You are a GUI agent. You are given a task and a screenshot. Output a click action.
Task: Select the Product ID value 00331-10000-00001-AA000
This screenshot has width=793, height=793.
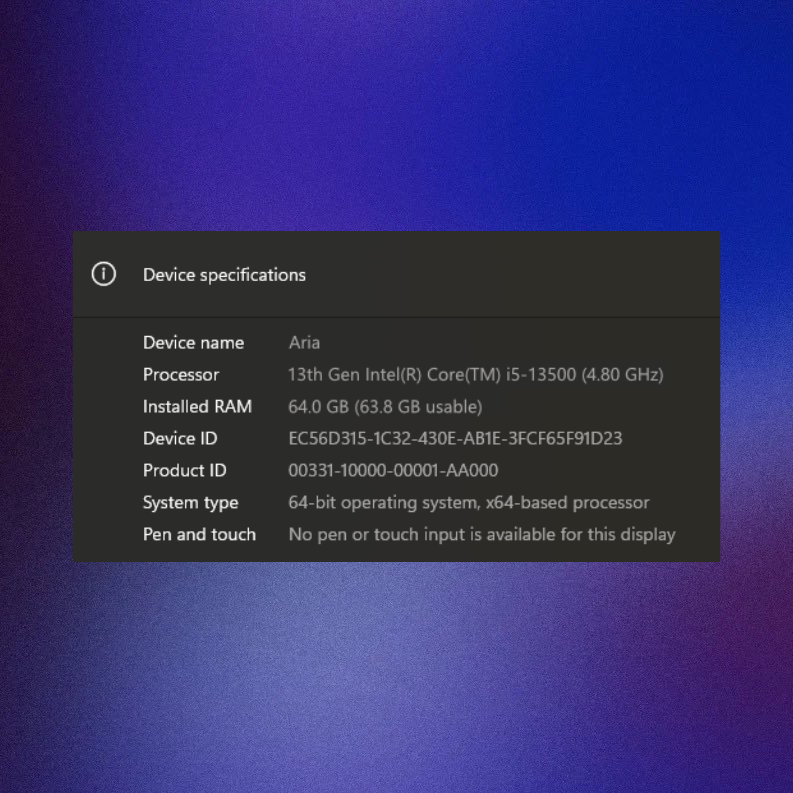[x=393, y=470]
